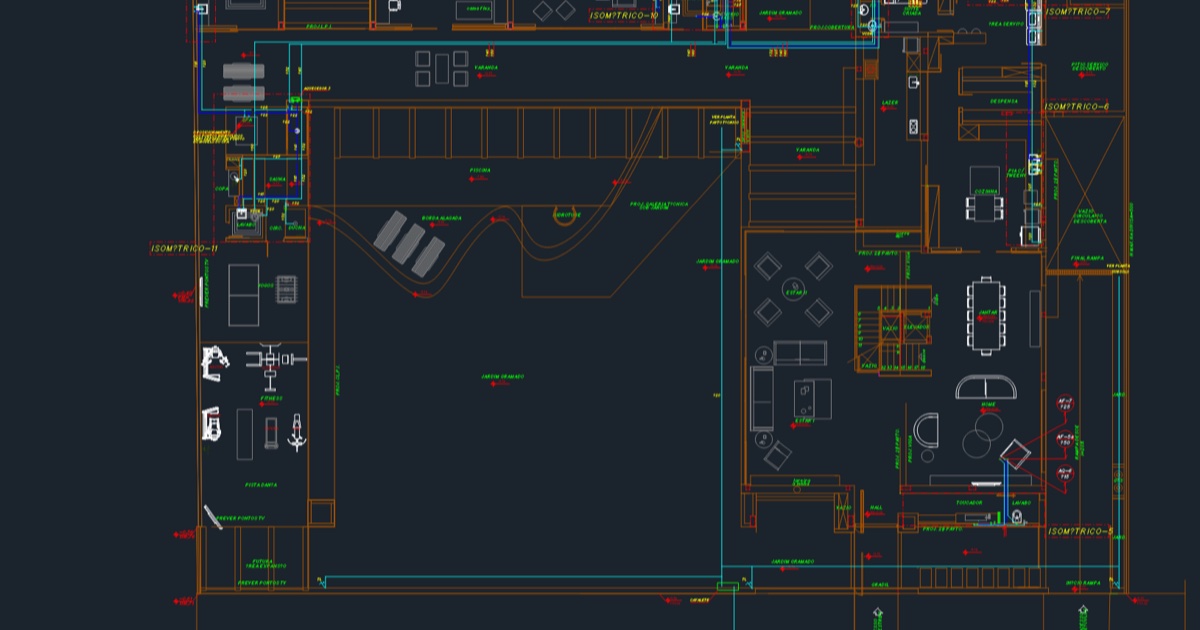Screen dimensions: 1200x630
Task: Select the ISOM?TRICO-7 label
Action: [x=1078, y=12]
